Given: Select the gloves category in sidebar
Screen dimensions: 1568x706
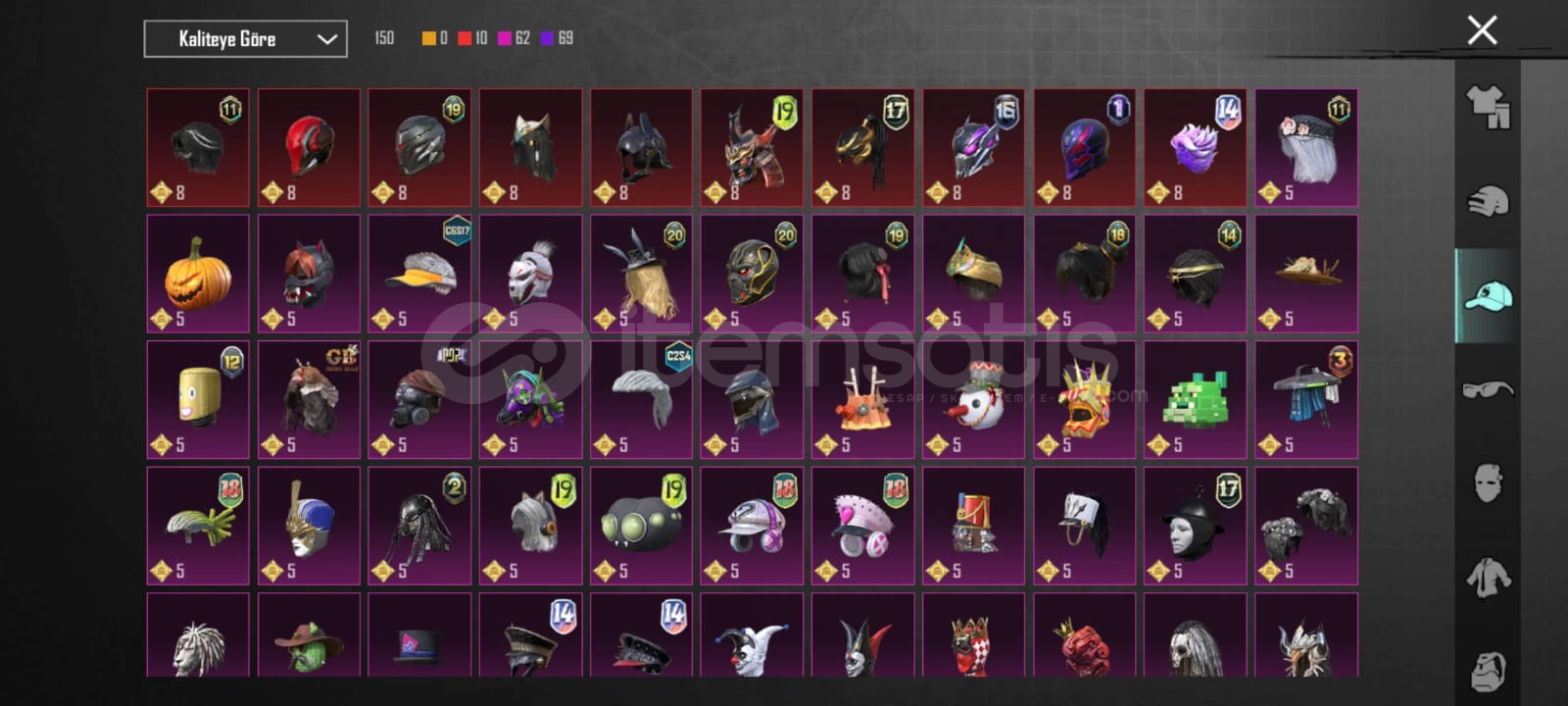Looking at the screenshot, I should coord(1488,201).
